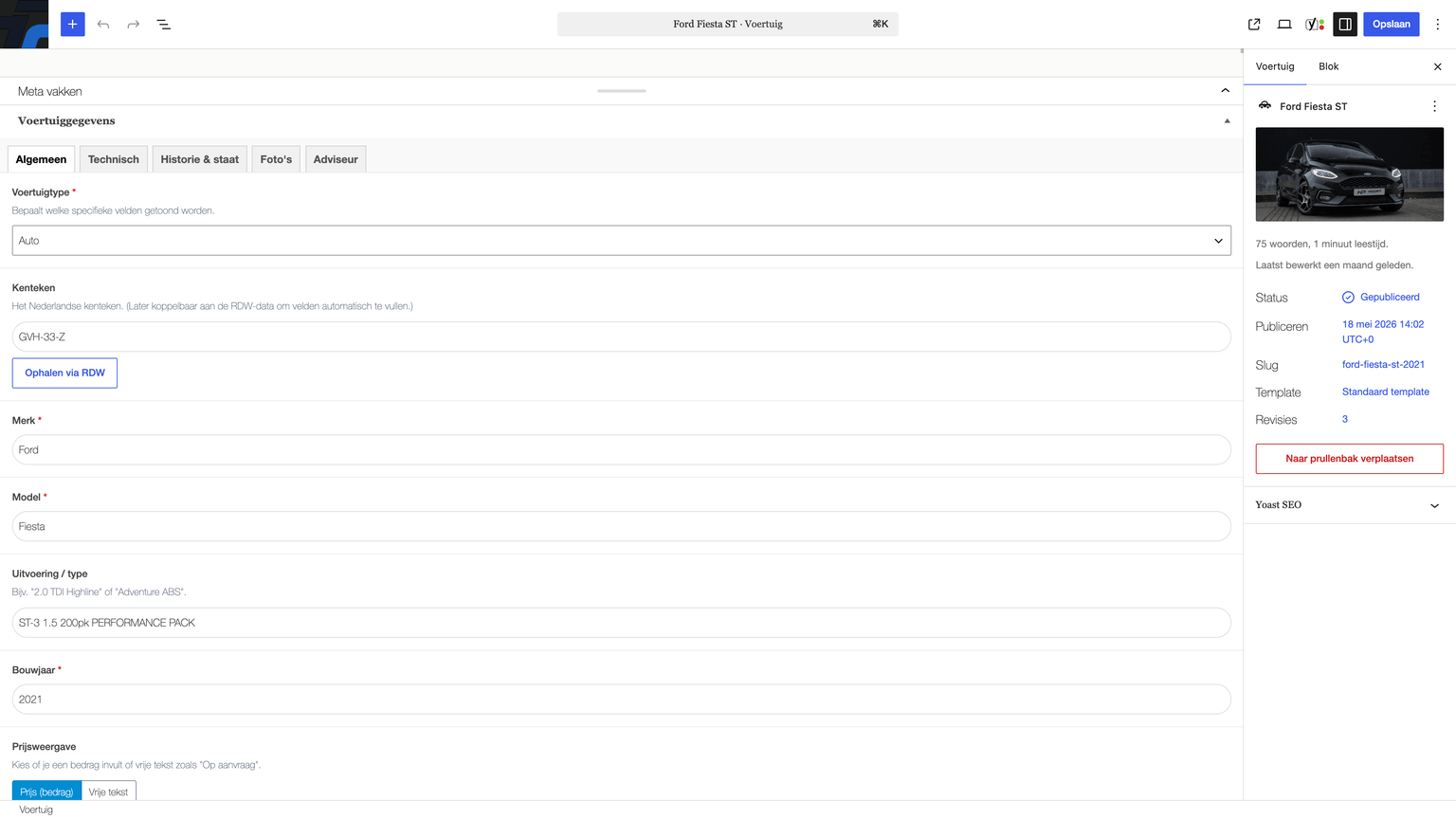Click the featured Ford Fiesta image thumbnail

(1350, 174)
